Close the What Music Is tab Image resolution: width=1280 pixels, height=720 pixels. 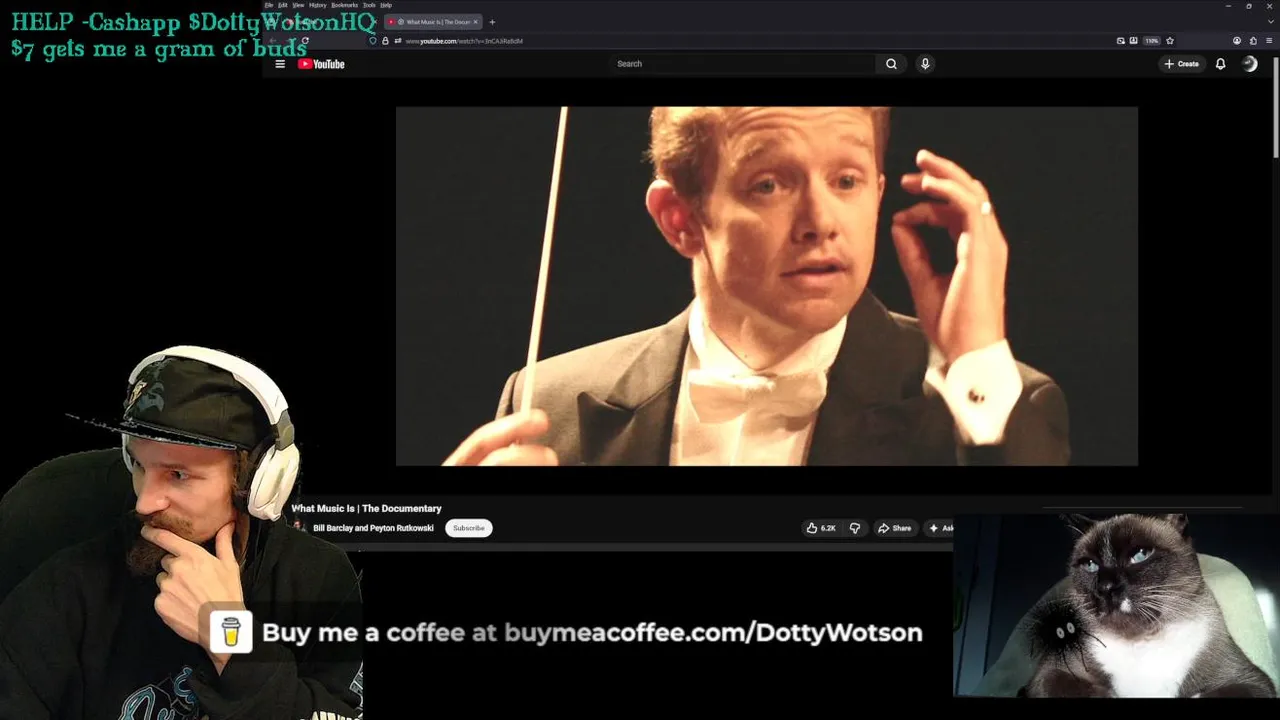coord(475,22)
